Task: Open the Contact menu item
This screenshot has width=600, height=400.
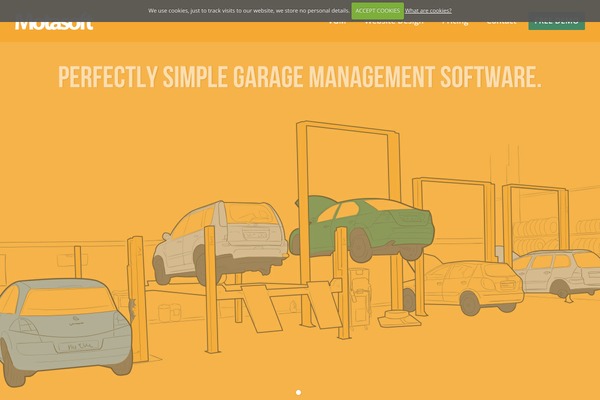Action: tap(501, 23)
